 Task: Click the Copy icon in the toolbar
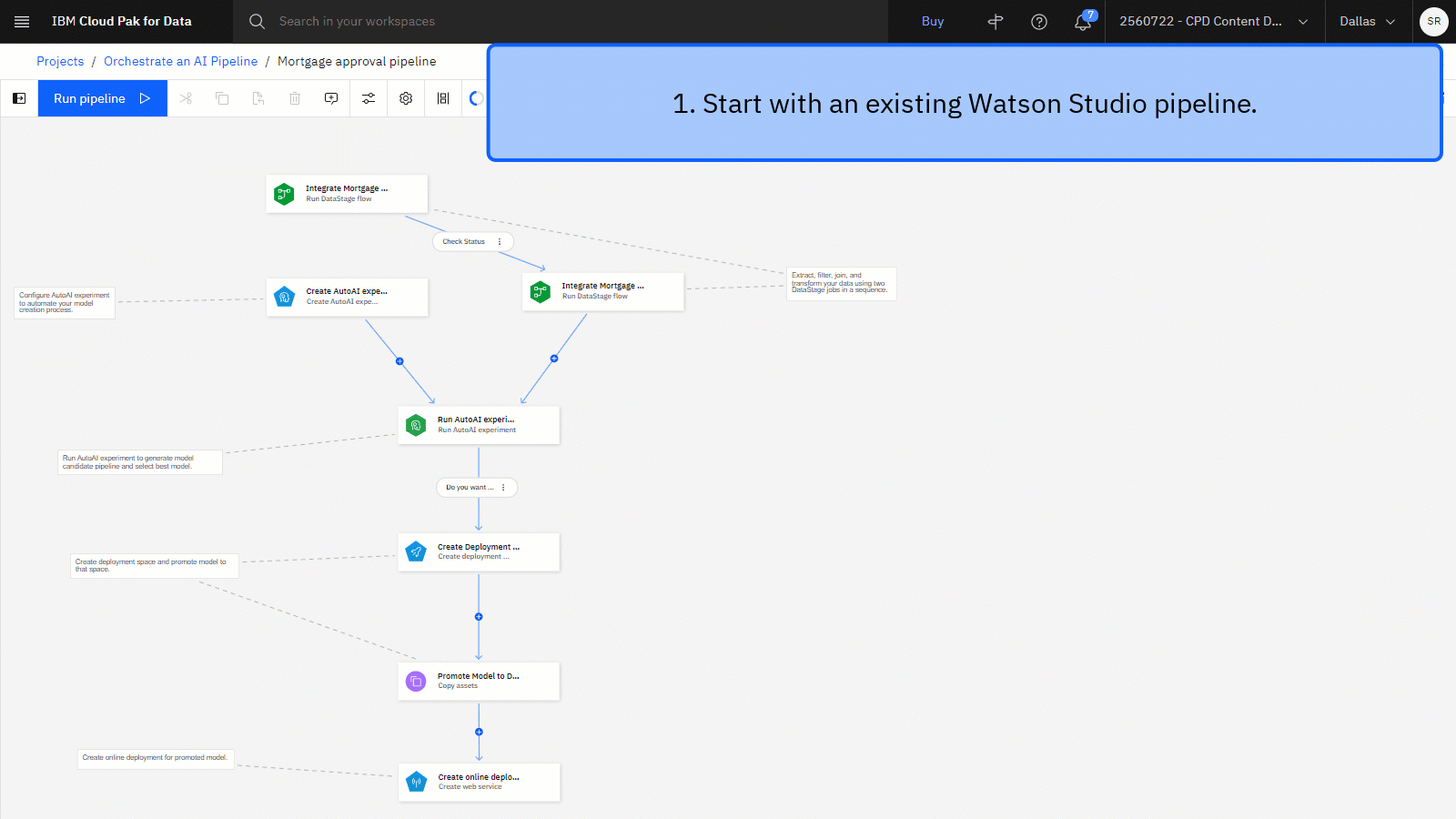pyautogui.click(x=222, y=98)
